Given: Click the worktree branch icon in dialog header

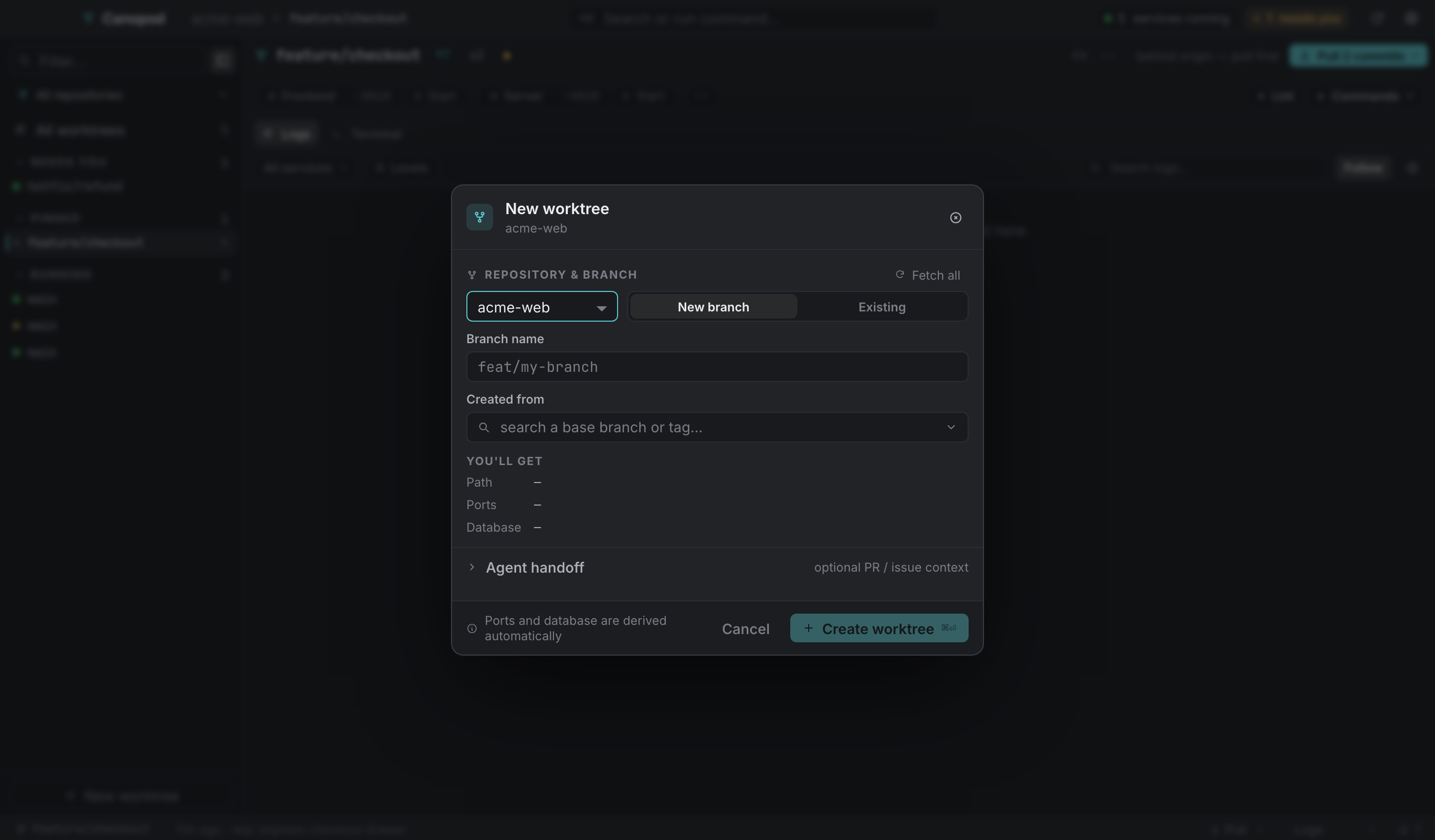Looking at the screenshot, I should tap(480, 217).
